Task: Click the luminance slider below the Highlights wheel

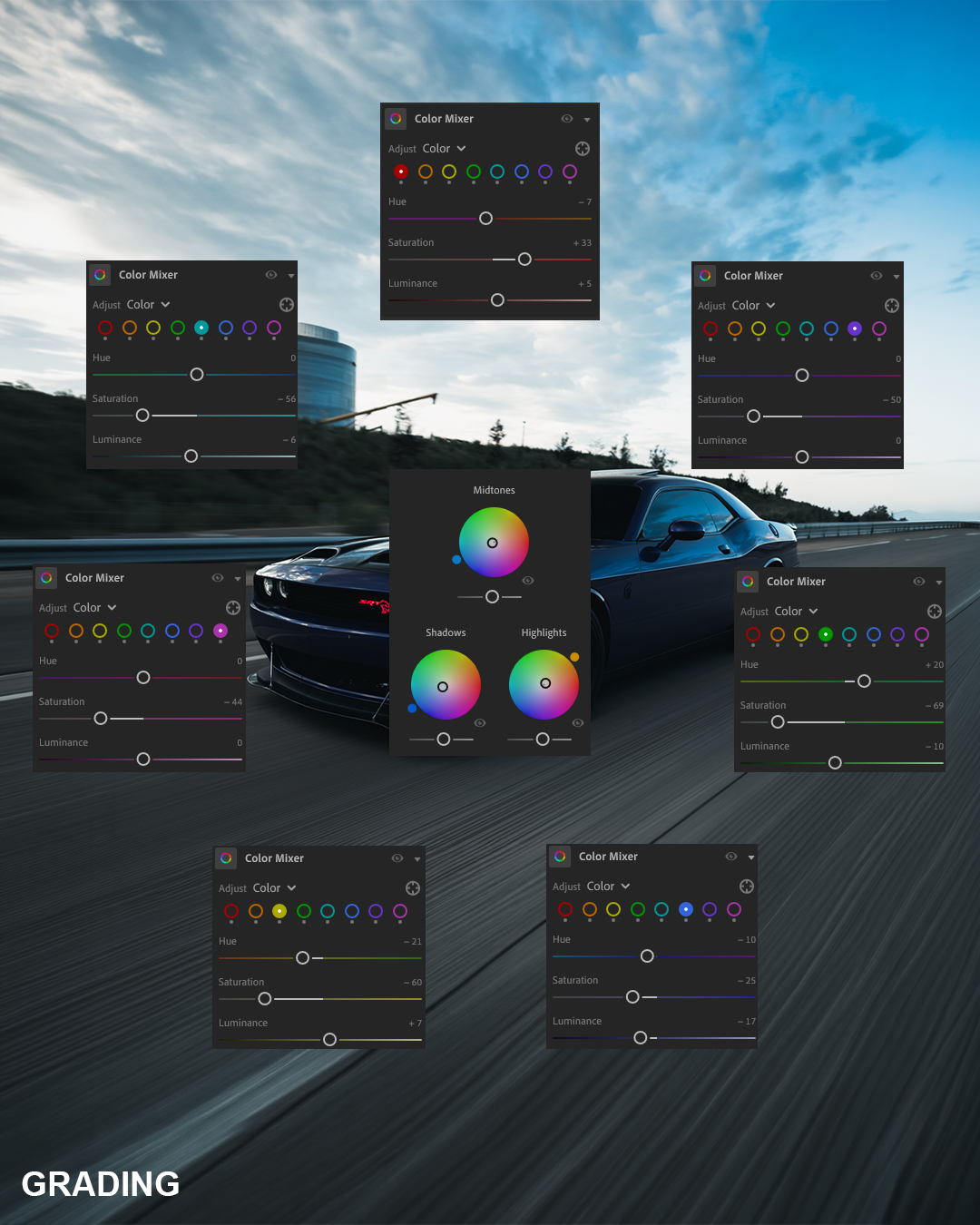Action: [540, 740]
